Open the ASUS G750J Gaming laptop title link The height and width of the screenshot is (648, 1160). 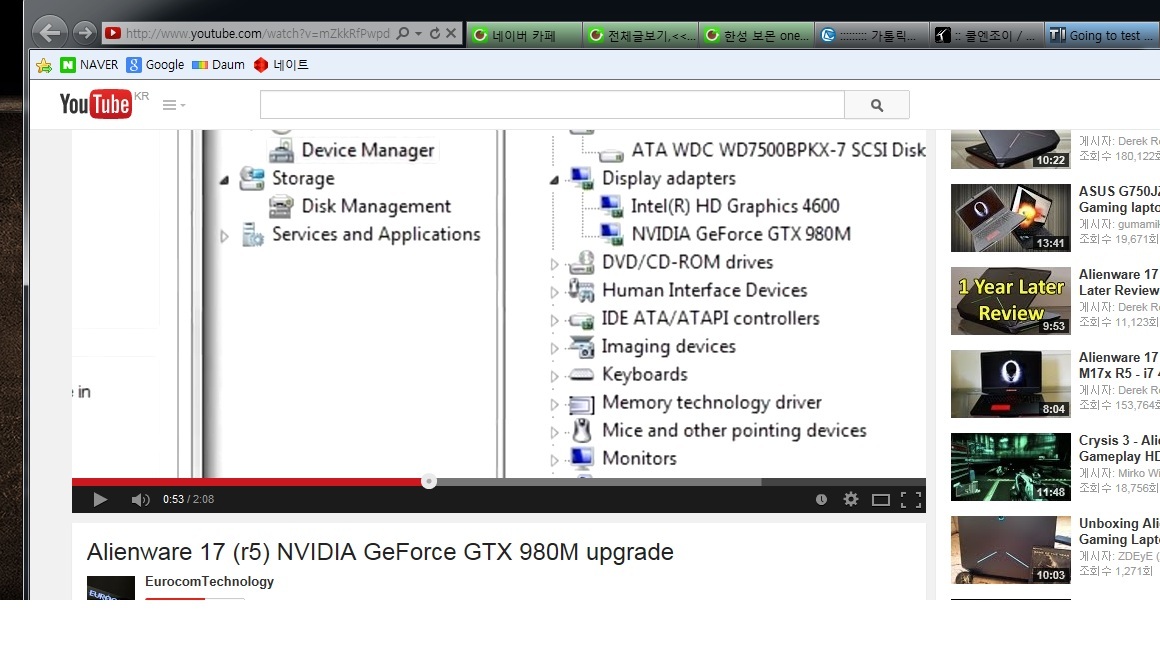[1119, 199]
